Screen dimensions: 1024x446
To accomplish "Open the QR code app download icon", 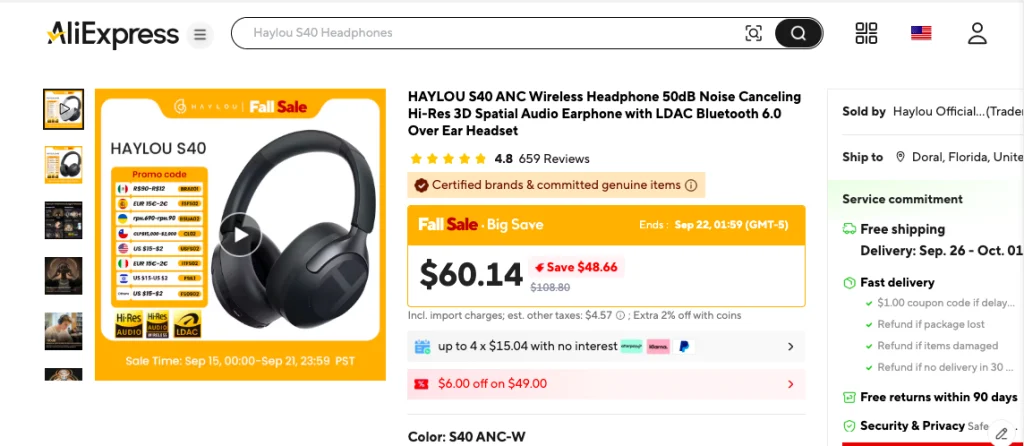I will pos(866,33).
